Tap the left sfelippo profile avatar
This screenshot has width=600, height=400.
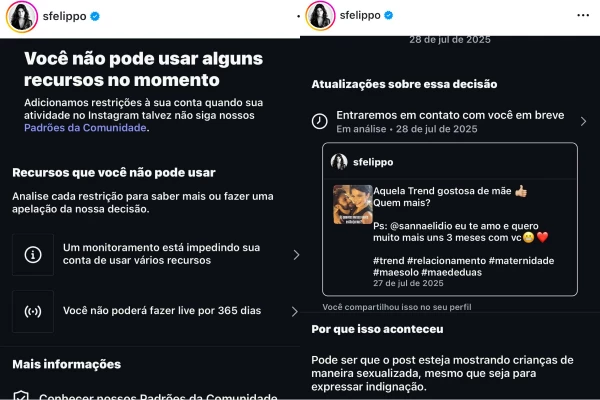22,17
